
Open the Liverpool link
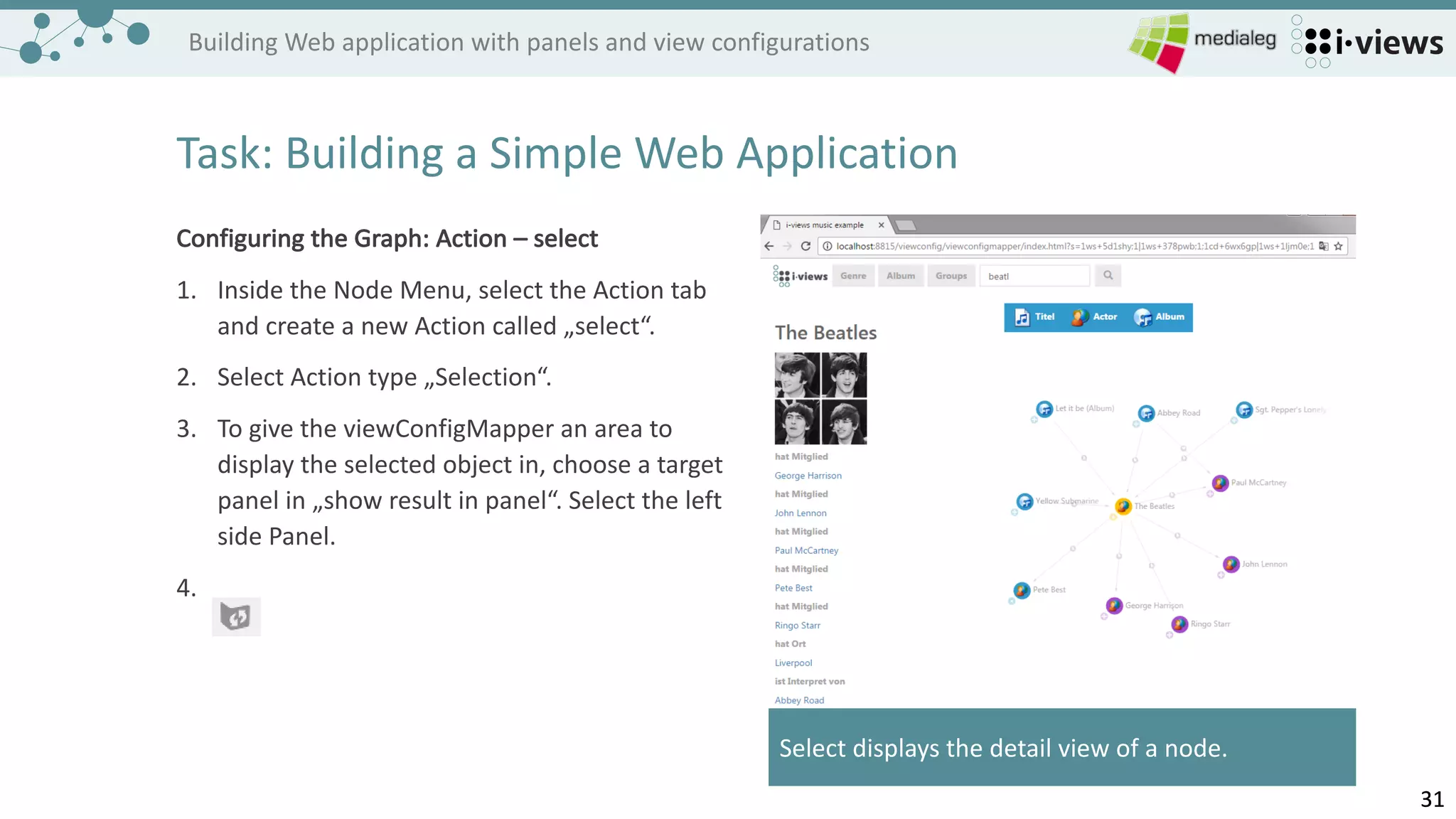tap(793, 663)
